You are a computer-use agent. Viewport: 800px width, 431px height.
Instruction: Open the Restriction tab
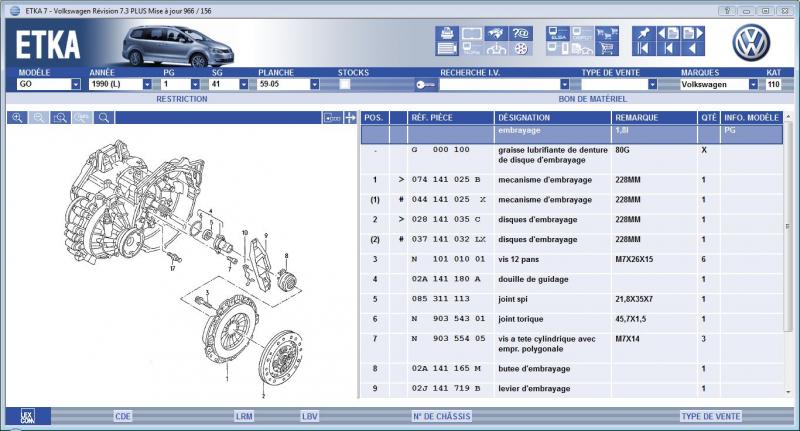[182, 99]
